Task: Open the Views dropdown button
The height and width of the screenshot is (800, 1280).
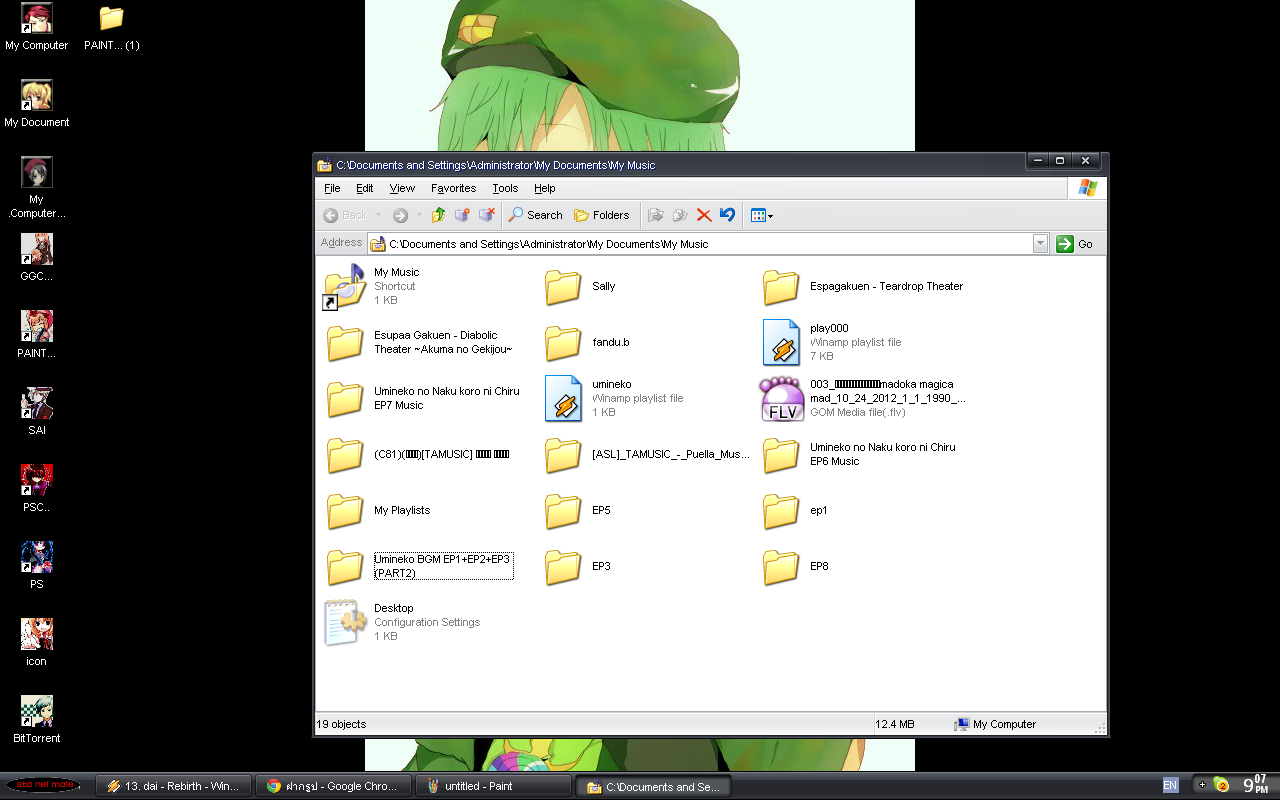Action: (761, 215)
